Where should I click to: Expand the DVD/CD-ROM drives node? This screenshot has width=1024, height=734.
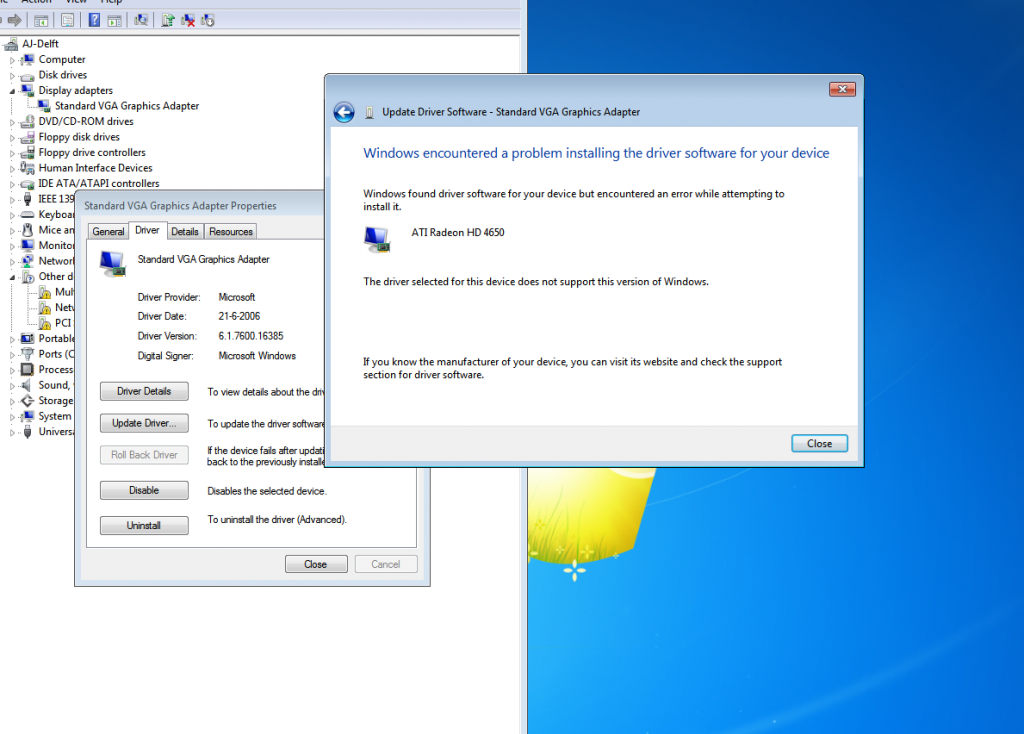[12, 121]
